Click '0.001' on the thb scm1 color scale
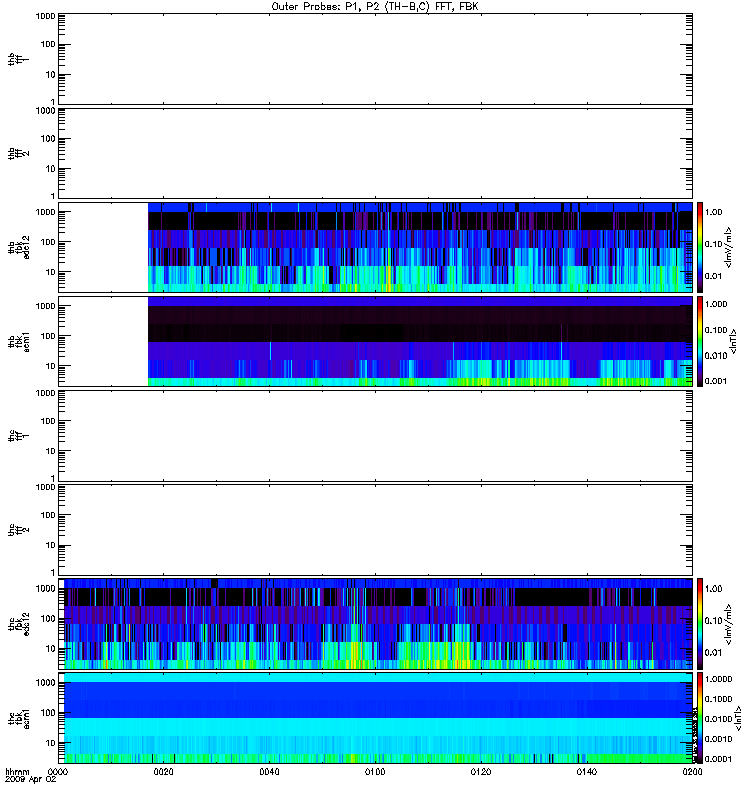The height and width of the screenshot is (800, 750). coord(716,381)
